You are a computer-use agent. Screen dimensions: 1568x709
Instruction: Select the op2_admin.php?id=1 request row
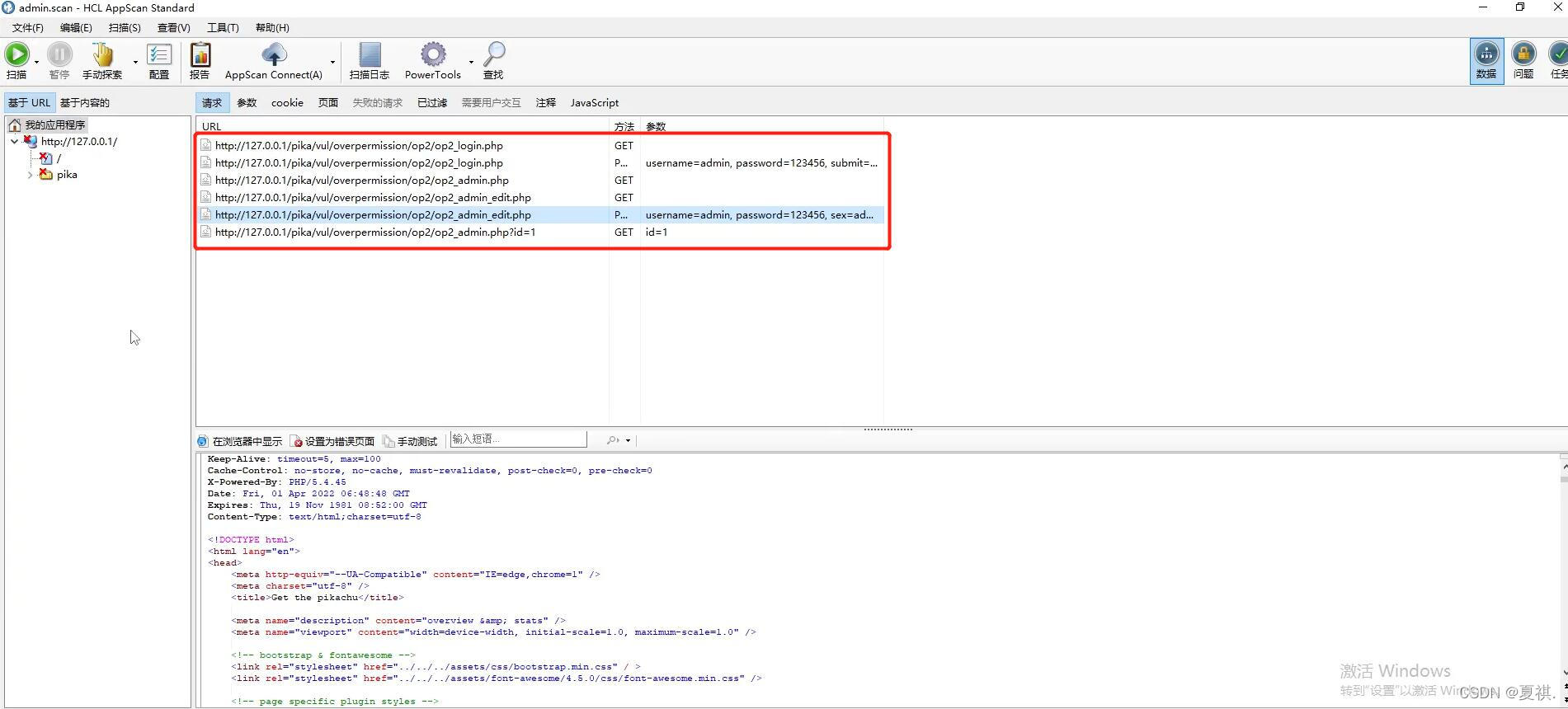click(541, 232)
